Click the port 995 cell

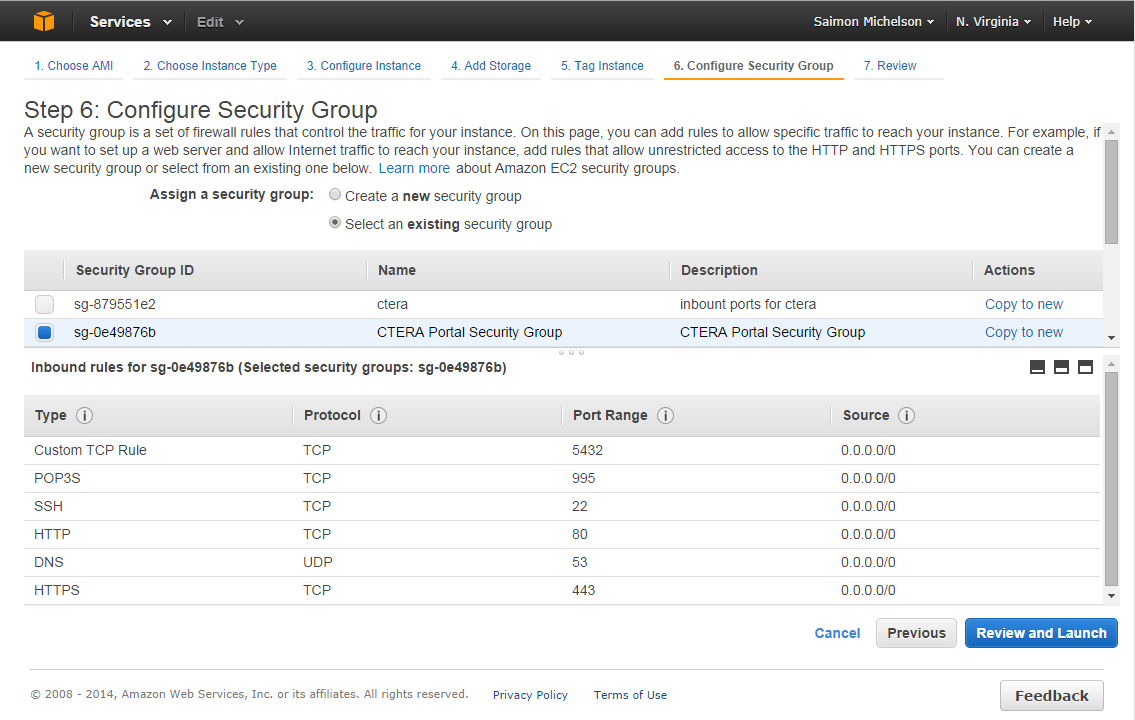tap(583, 478)
